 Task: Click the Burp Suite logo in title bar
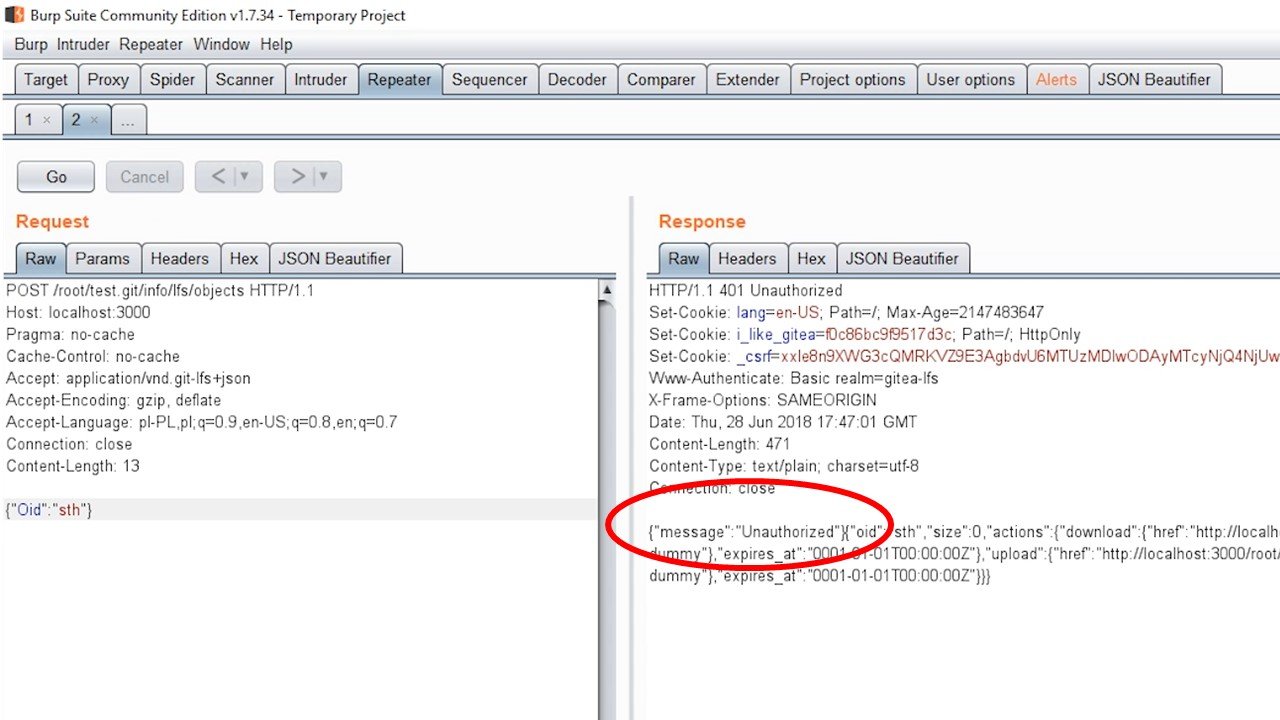15,15
